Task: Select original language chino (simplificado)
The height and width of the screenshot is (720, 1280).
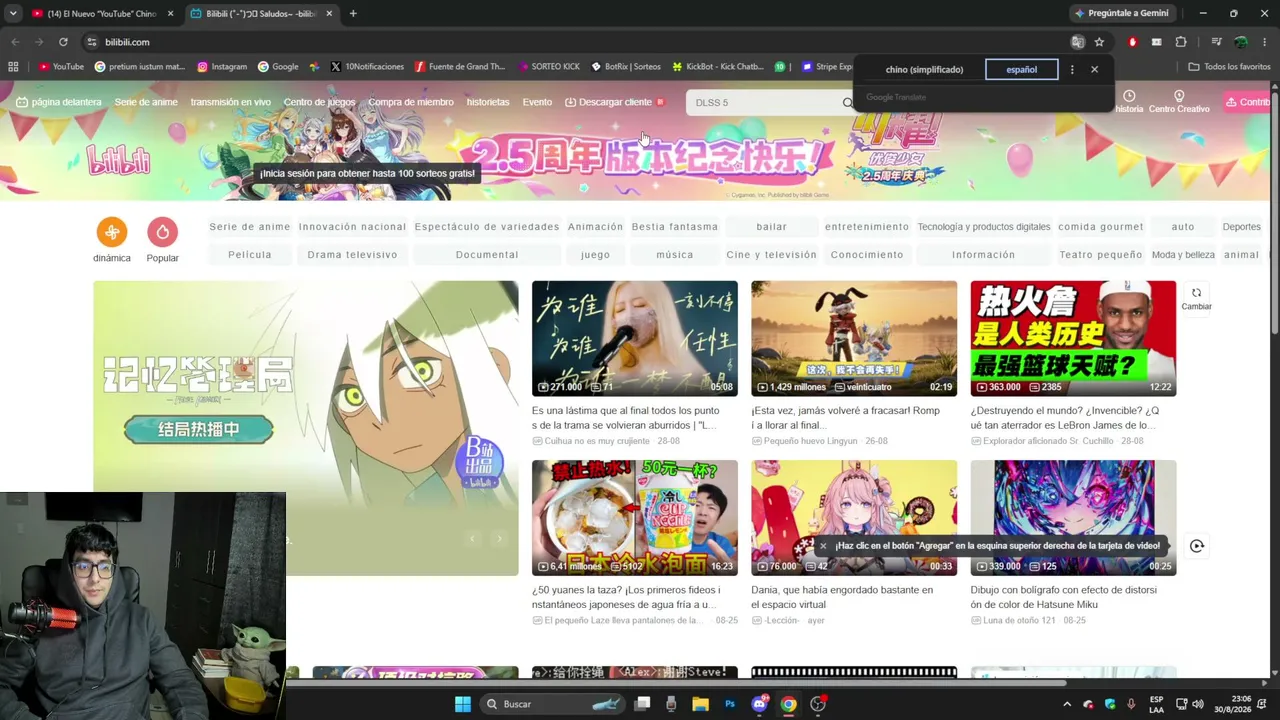Action: point(924,70)
